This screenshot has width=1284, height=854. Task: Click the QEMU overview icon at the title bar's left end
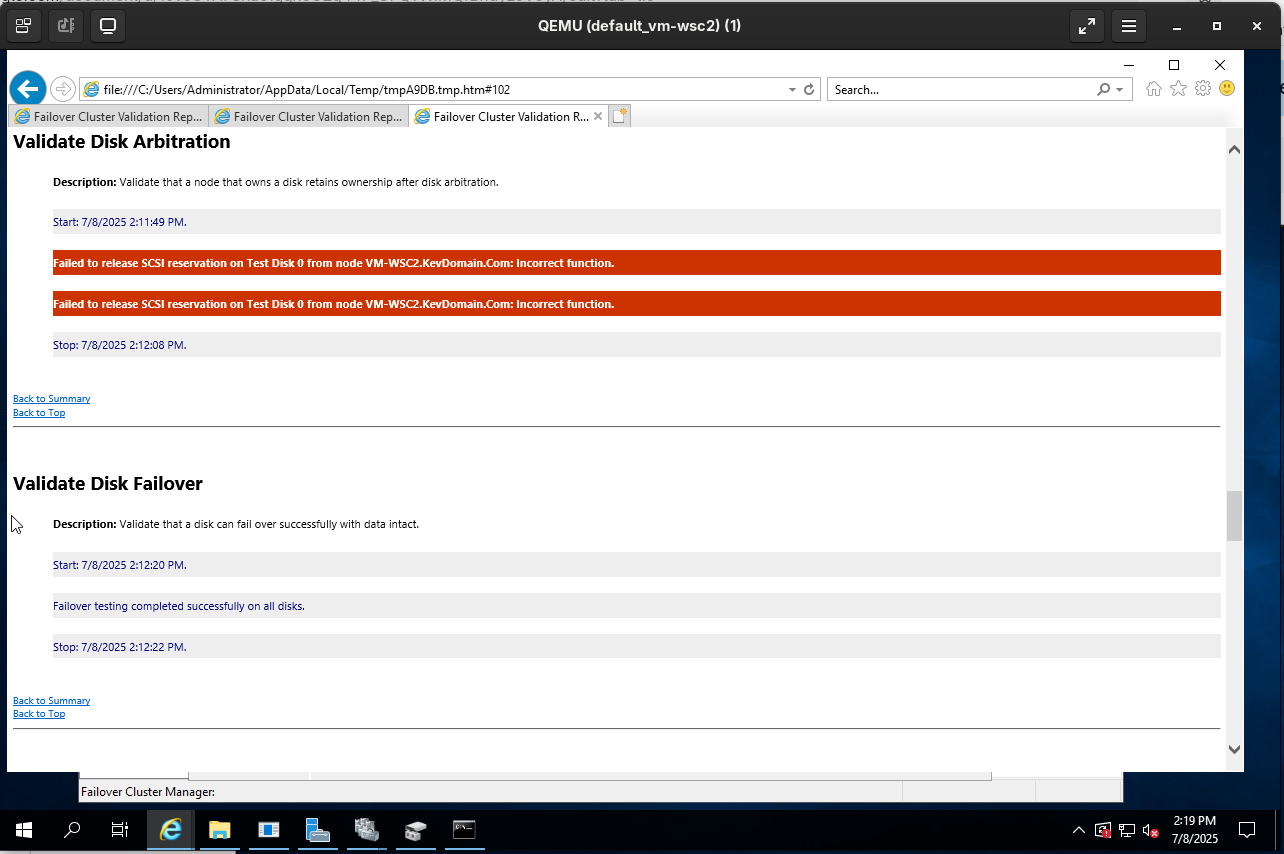(23, 26)
